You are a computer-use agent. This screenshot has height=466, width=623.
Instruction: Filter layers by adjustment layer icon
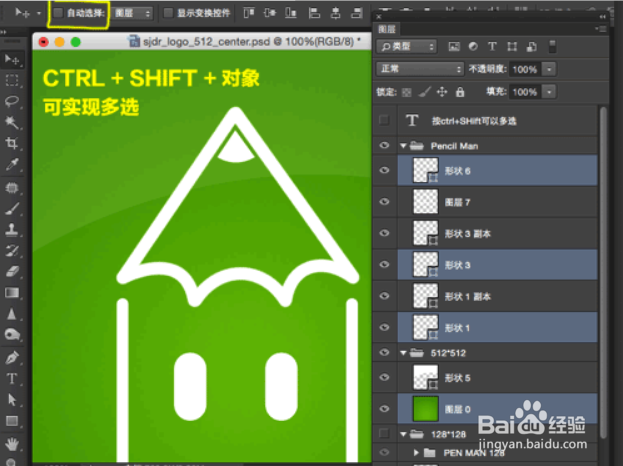coord(473,46)
